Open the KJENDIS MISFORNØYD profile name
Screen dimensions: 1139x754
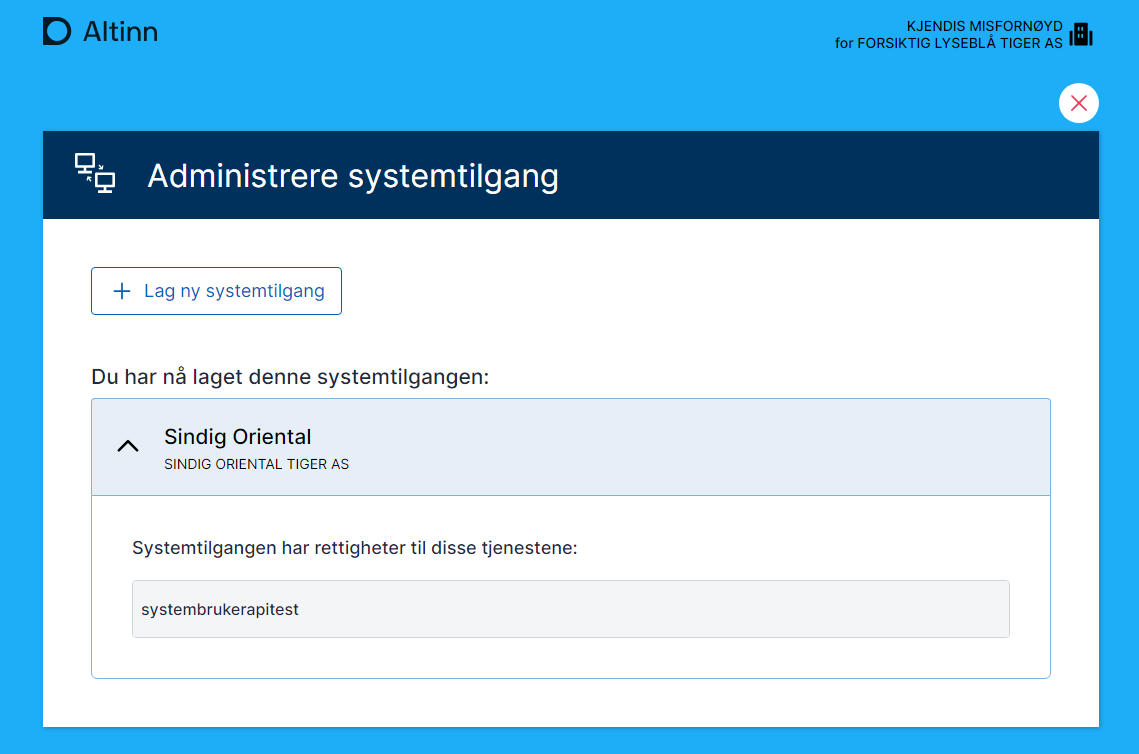[x=984, y=26]
